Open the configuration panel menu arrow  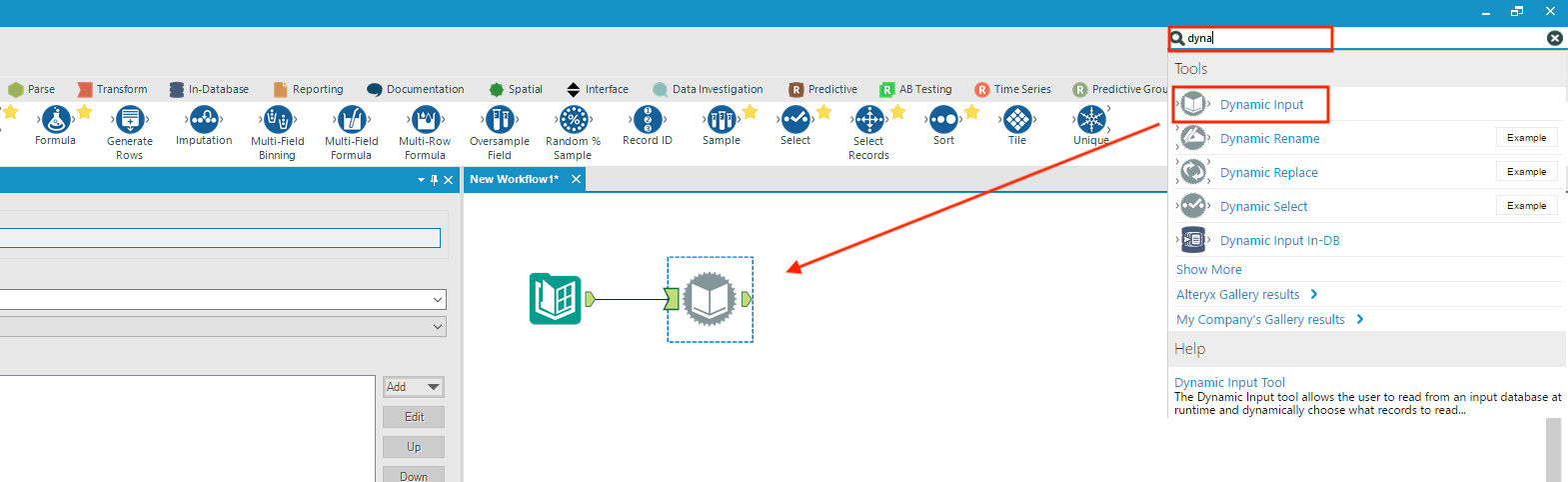421,180
